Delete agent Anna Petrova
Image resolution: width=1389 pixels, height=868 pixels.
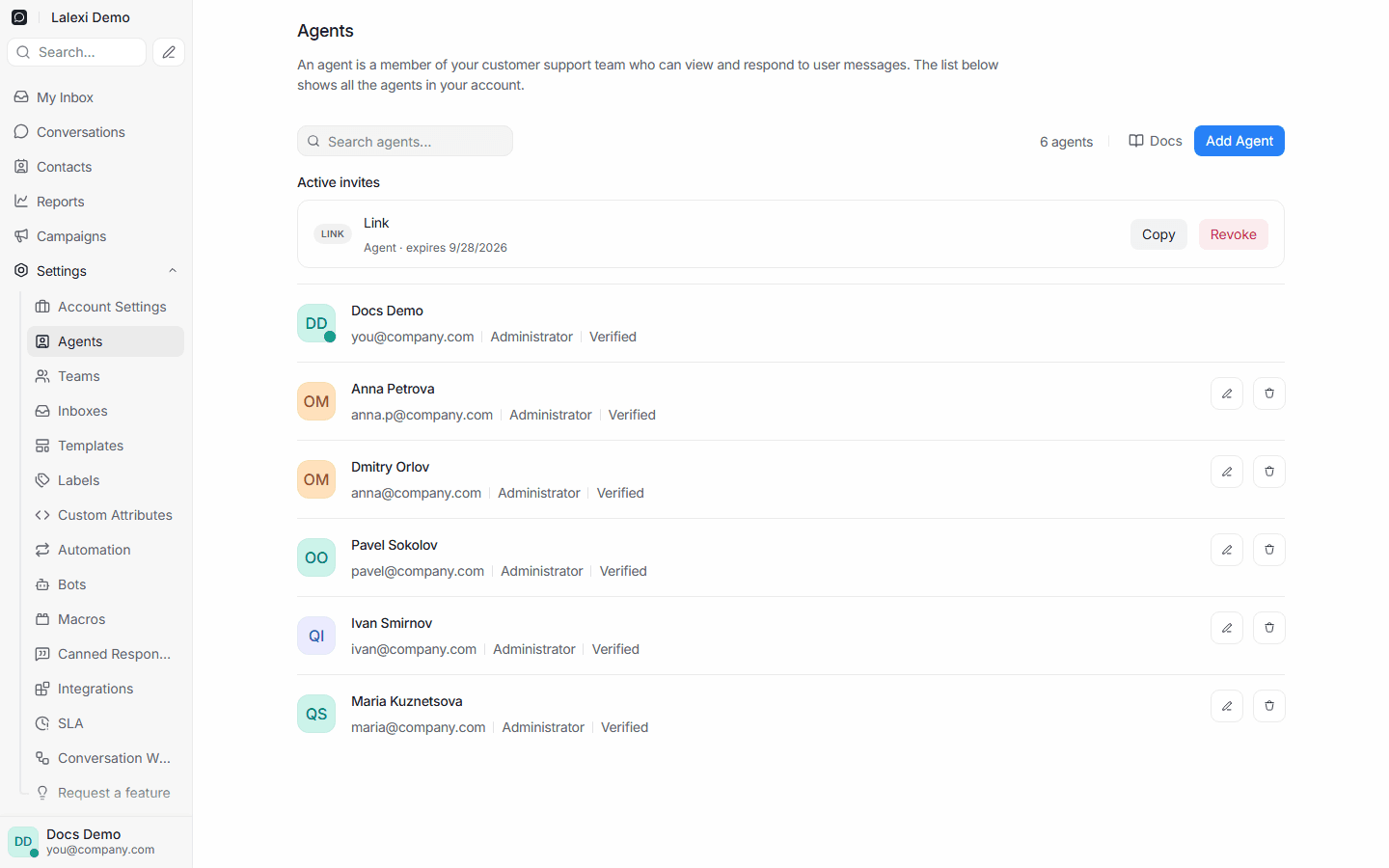pyautogui.click(x=1269, y=393)
